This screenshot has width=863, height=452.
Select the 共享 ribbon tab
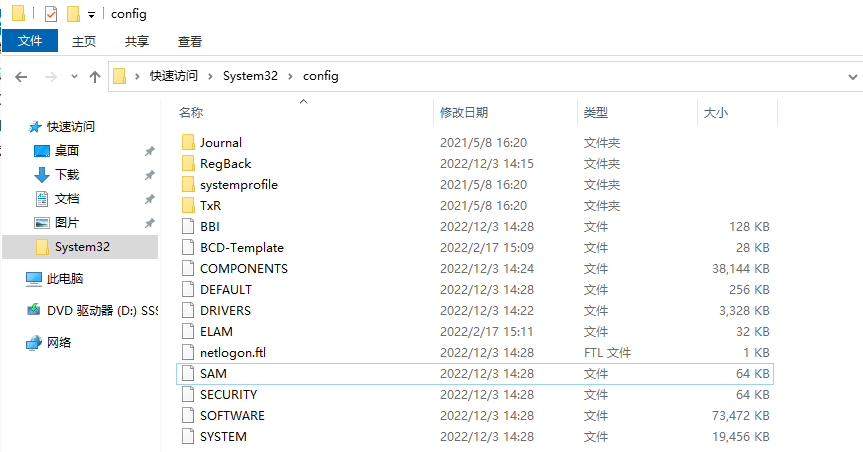click(x=137, y=41)
